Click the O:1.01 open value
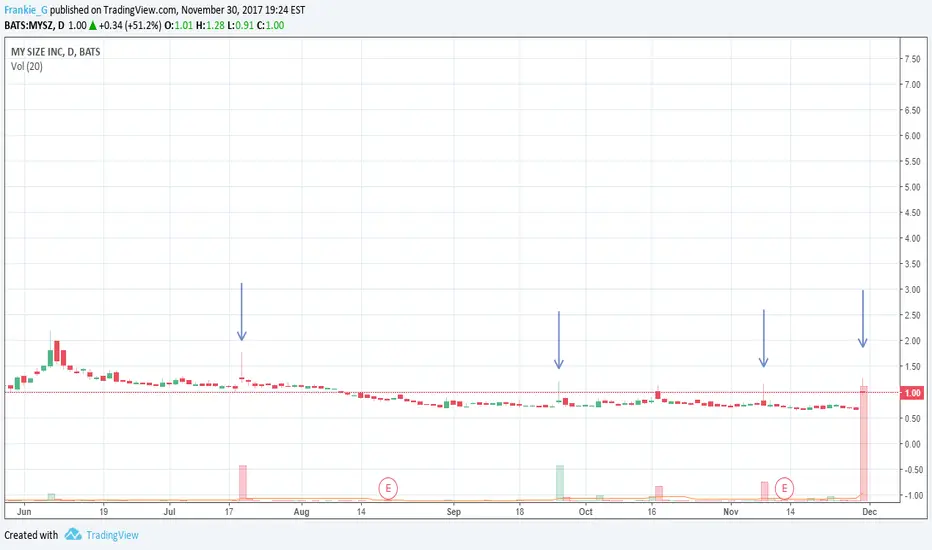This screenshot has height=550, width=932. click(179, 26)
